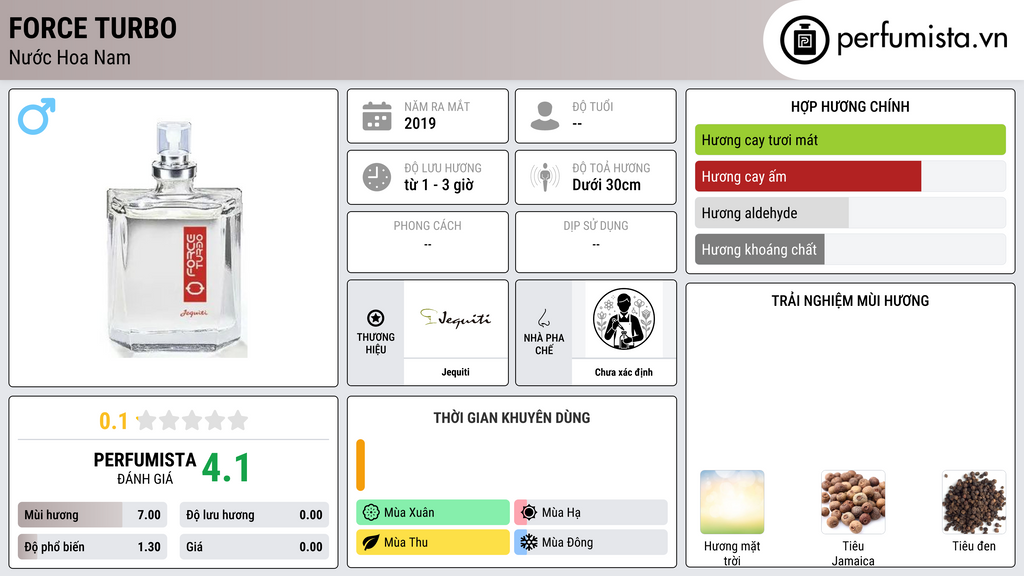The image size is (1024, 576).
Task: Click the Thời gian khuyên dùng heading
Action: [x=512, y=417]
